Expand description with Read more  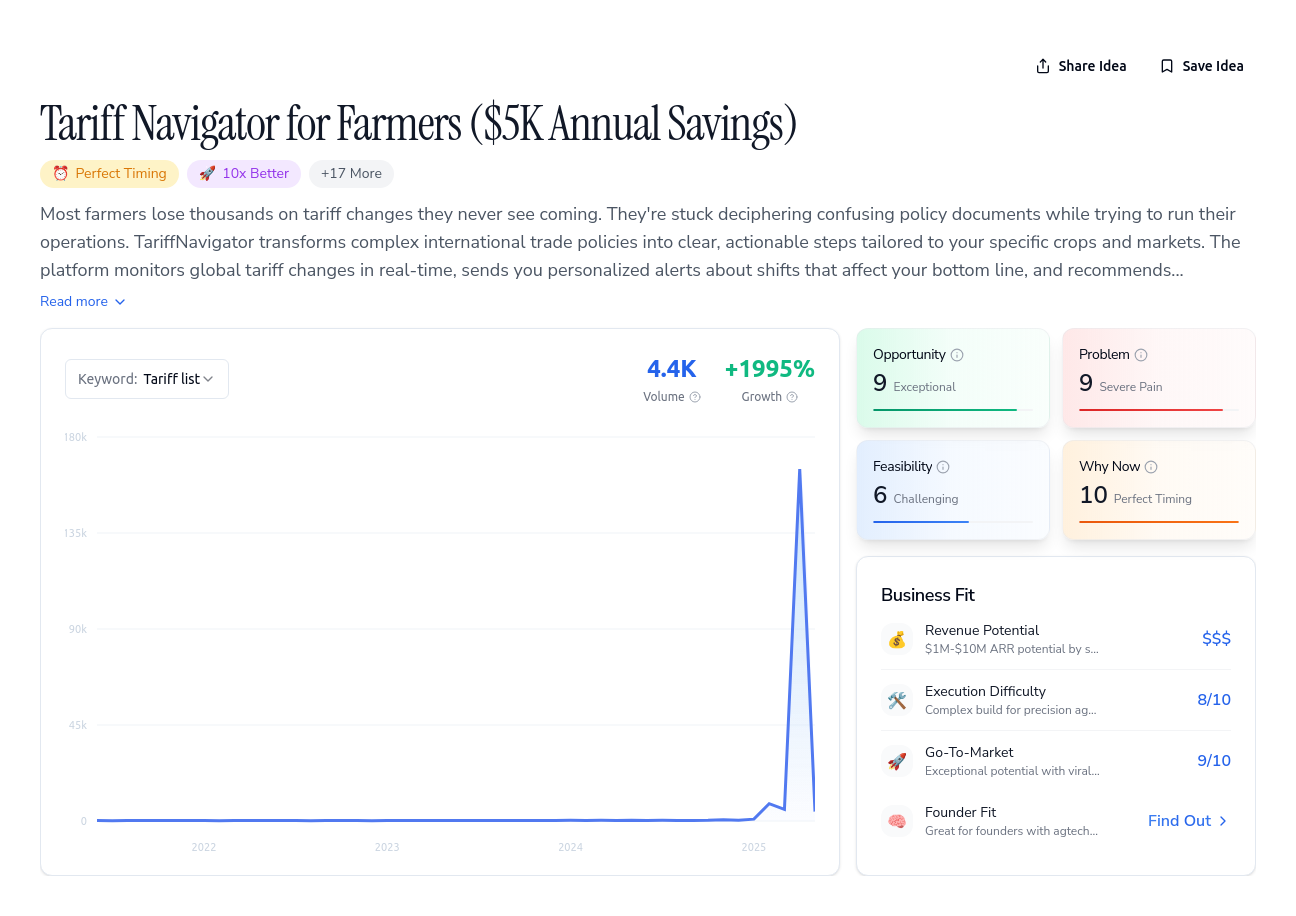(x=83, y=302)
